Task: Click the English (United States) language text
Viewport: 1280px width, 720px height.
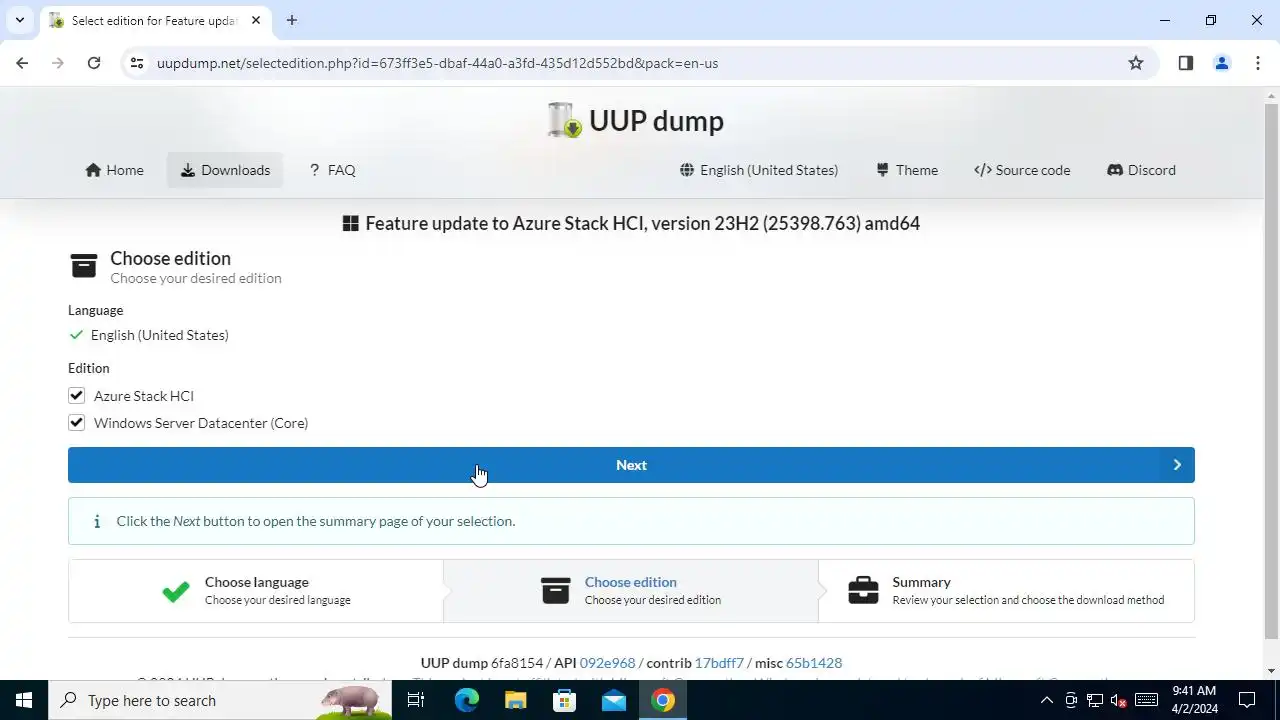Action: 160,335
